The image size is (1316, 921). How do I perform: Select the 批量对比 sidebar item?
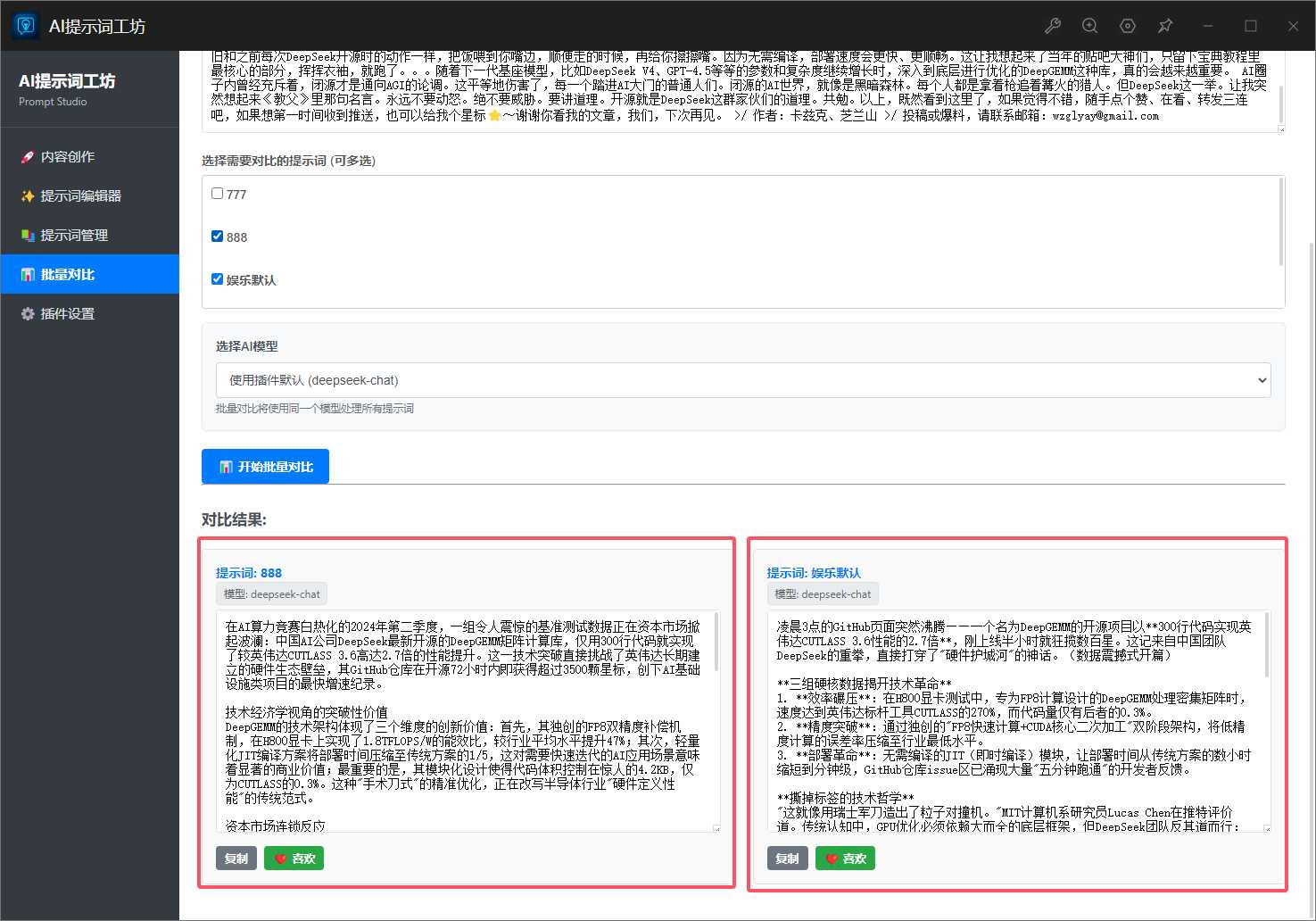[89, 275]
